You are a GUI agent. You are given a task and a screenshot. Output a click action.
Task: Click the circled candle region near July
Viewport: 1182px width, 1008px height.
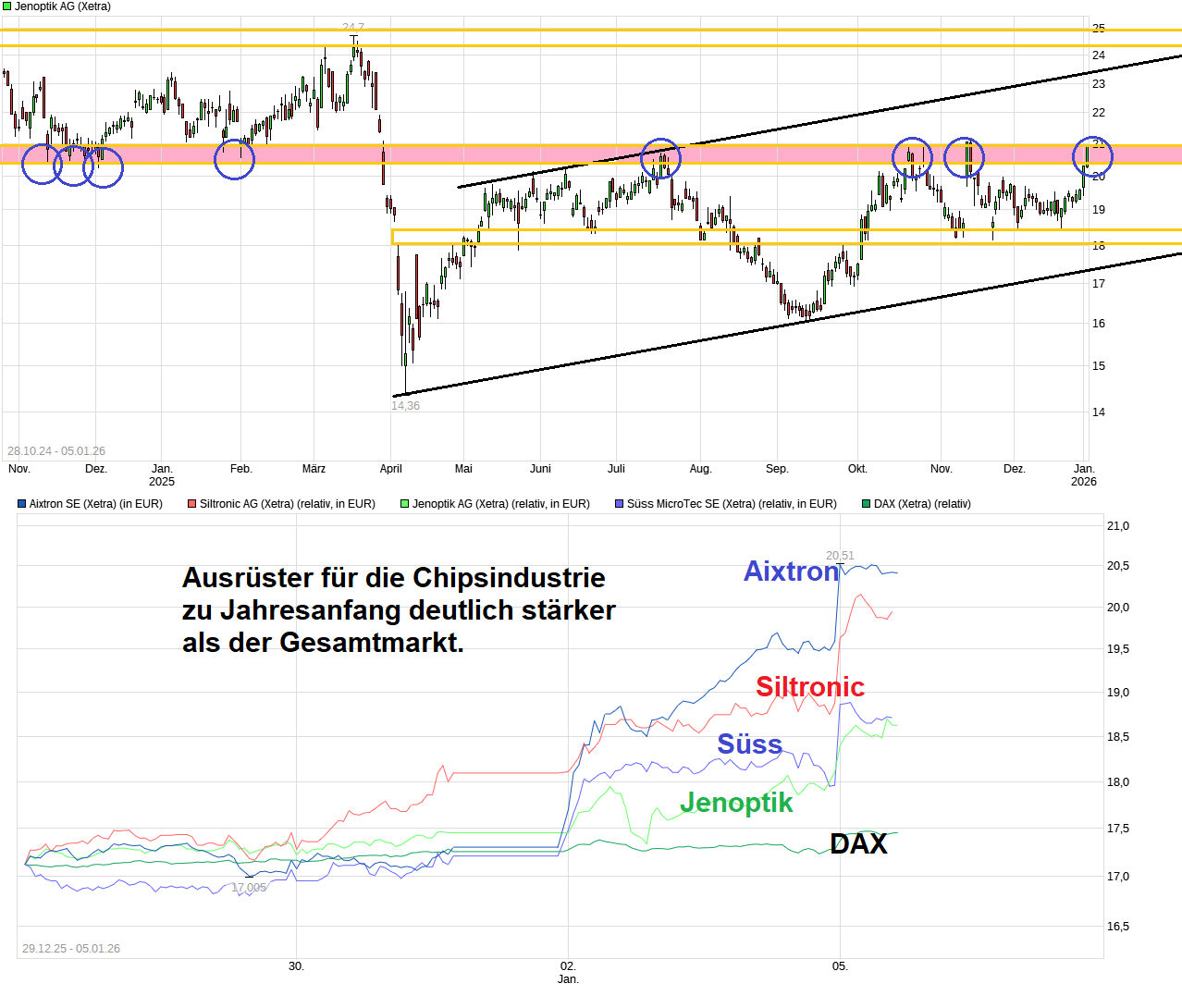click(660, 157)
